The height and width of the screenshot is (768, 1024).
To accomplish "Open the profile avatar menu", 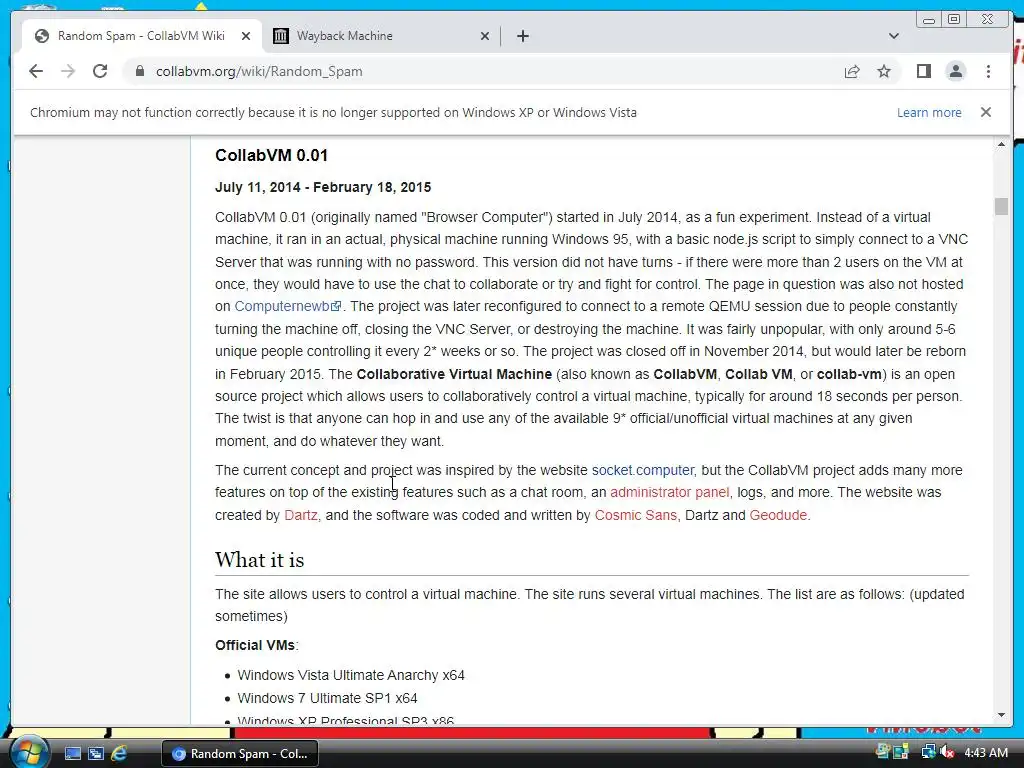I will click(955, 71).
